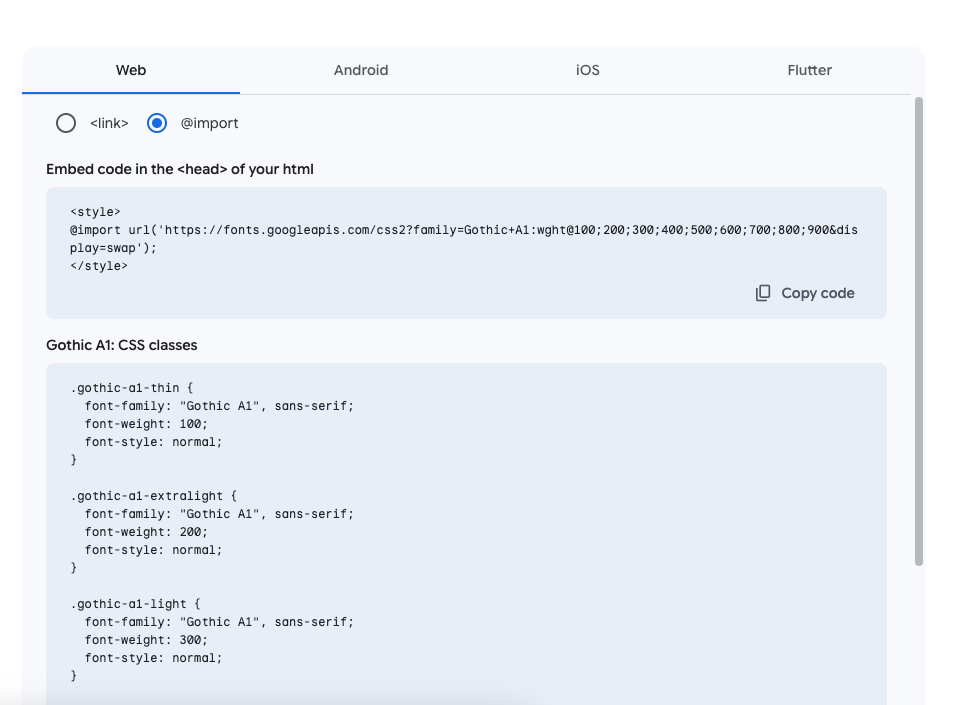Click the 'font-weight: 300;' line
Viewport: 962px width, 705px height.
tap(146, 640)
